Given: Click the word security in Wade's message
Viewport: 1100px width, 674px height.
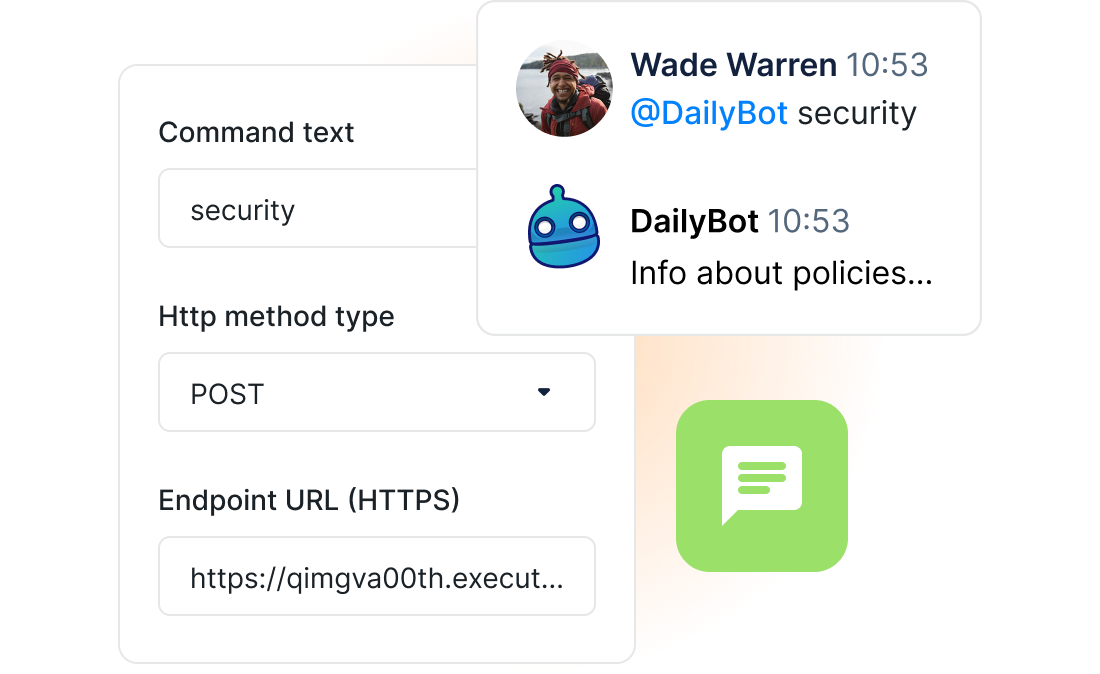Looking at the screenshot, I should tap(857, 114).
